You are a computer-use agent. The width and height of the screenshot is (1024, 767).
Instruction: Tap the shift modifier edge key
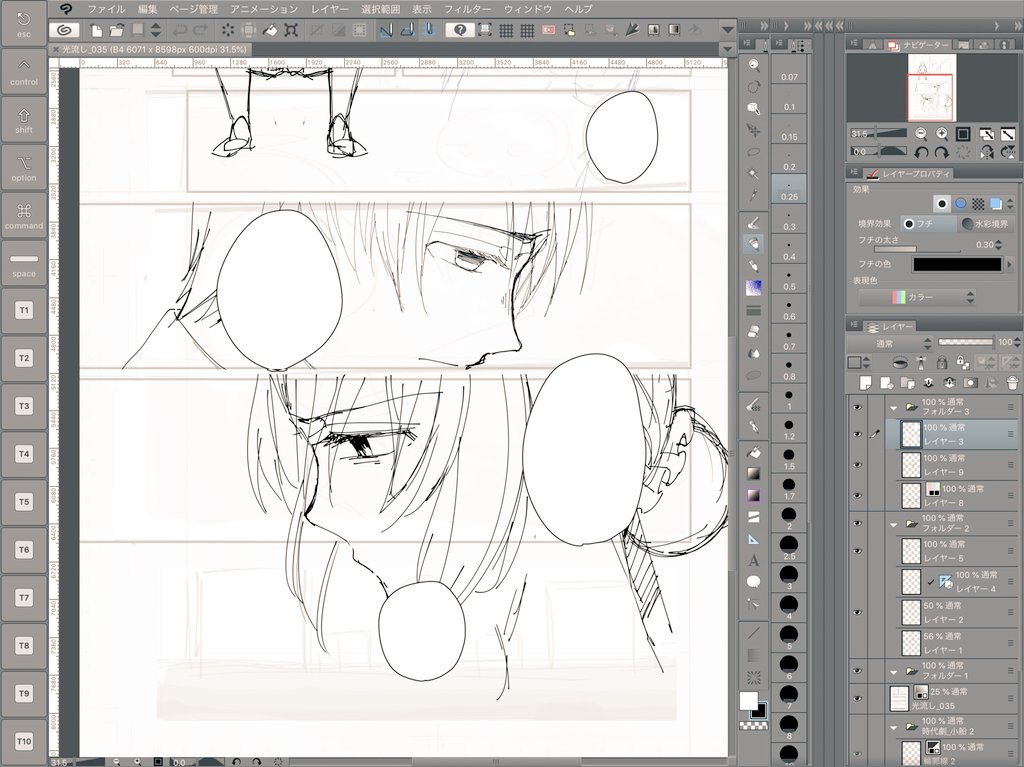click(24, 121)
